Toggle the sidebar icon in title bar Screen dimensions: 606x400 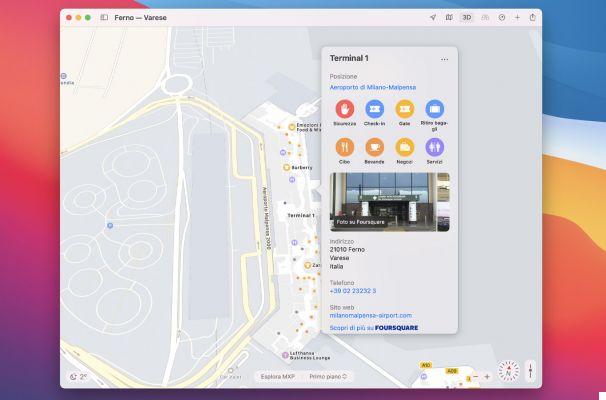104,17
